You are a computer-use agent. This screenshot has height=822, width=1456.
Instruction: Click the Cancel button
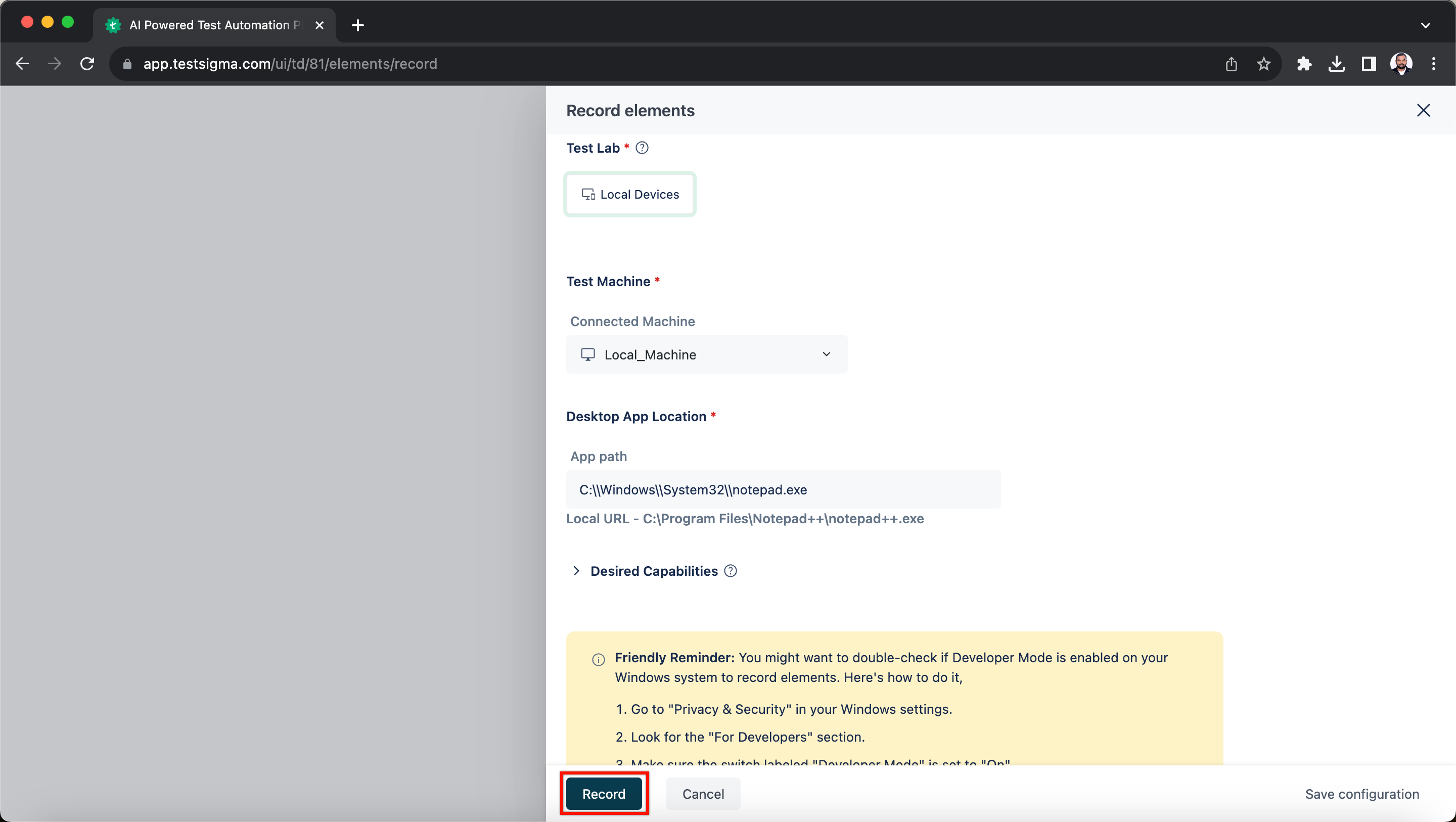703,794
